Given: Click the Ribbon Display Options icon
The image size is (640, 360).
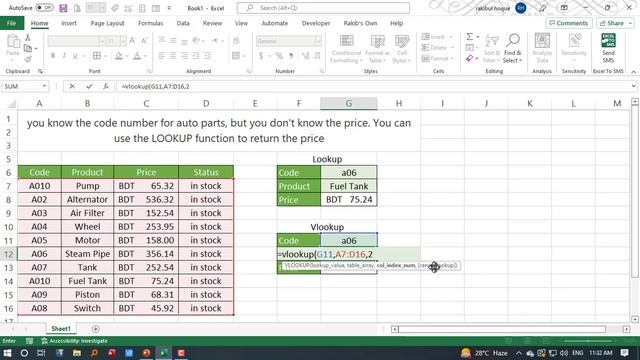Looking at the screenshot, I should 564,8.
